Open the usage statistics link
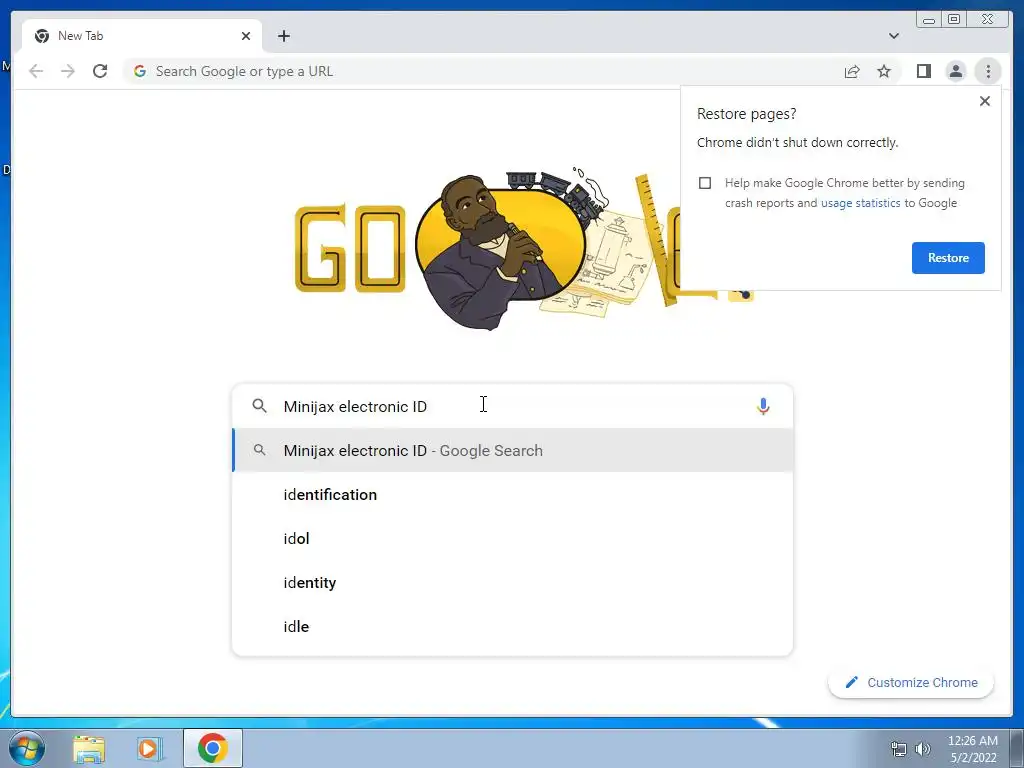Viewport: 1024px width, 768px height. (860, 203)
